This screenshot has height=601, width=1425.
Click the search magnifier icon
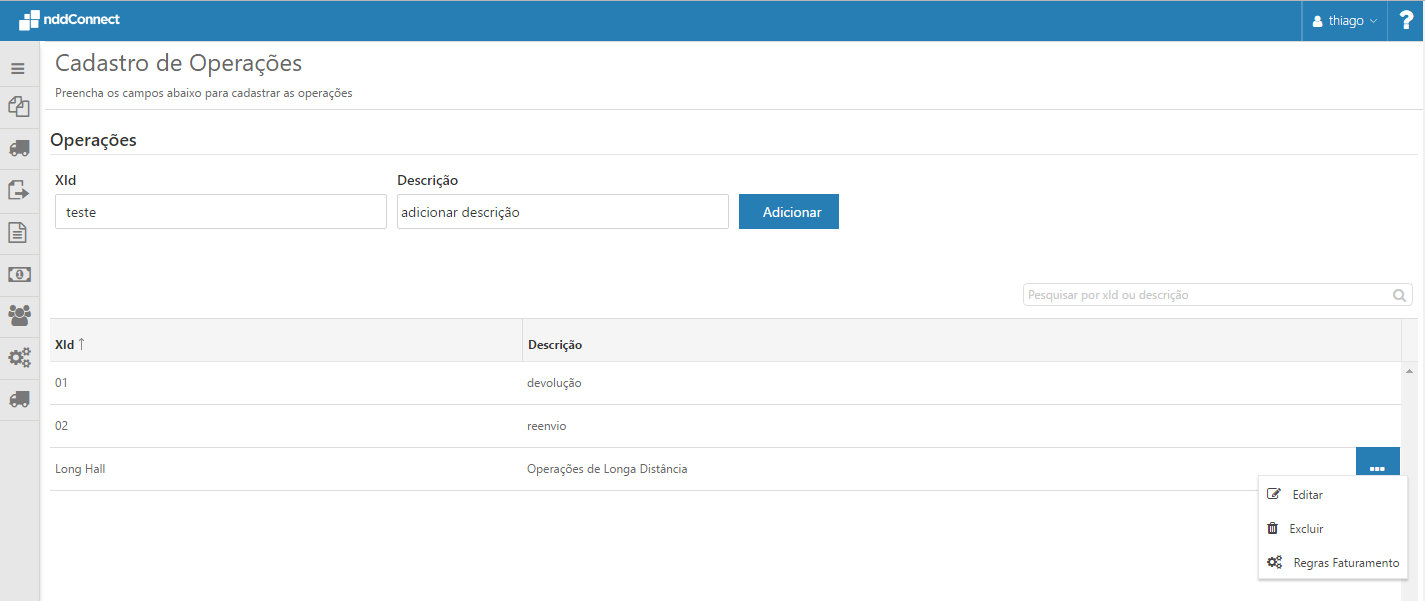[x=1399, y=295]
